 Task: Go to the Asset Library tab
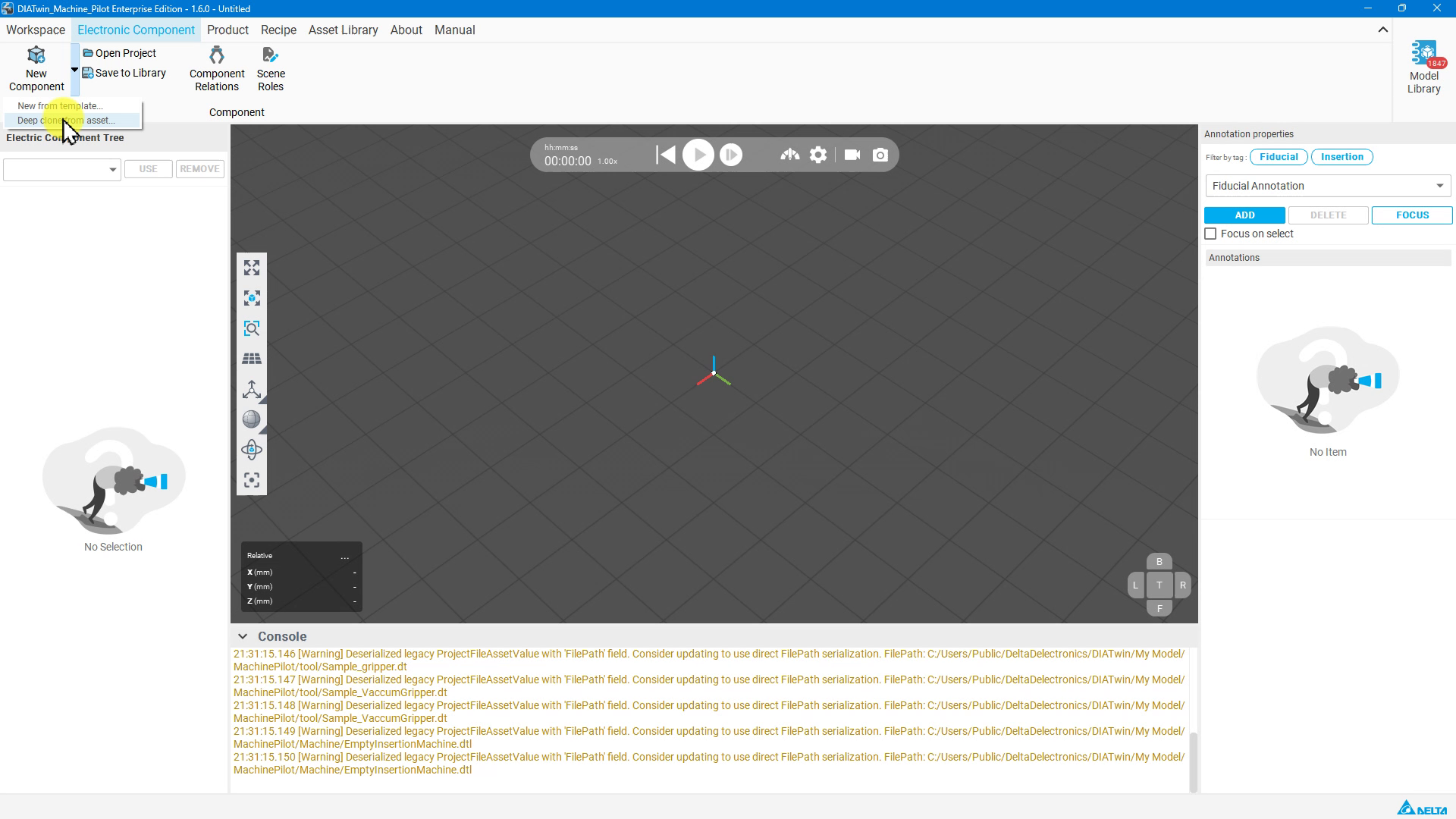[x=343, y=30]
